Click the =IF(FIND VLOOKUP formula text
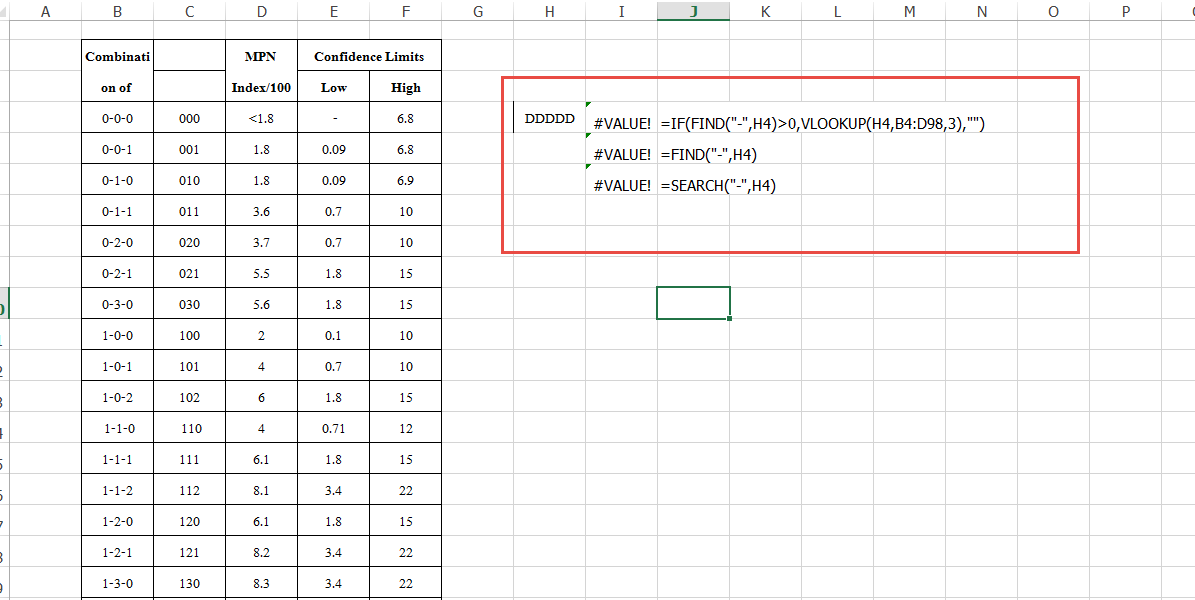Viewport: 1195px width, 600px height. 823,124
